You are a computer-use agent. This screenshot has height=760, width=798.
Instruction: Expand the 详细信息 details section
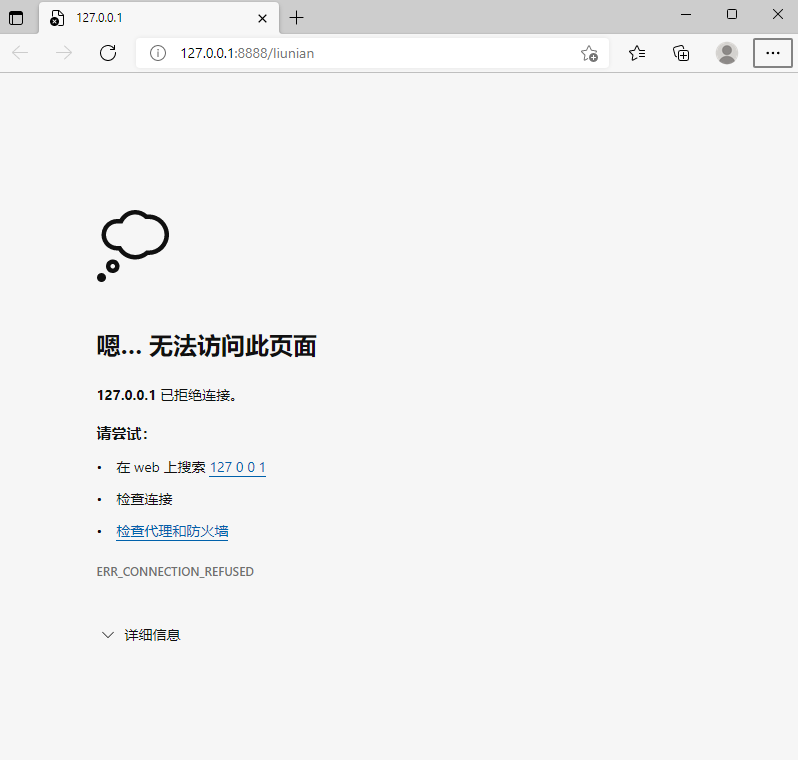click(x=141, y=635)
